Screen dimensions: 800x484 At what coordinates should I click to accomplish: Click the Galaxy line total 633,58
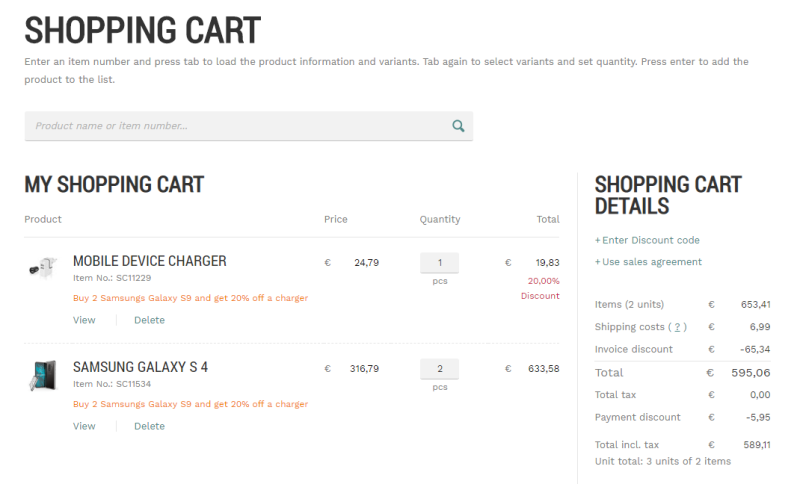point(544,369)
